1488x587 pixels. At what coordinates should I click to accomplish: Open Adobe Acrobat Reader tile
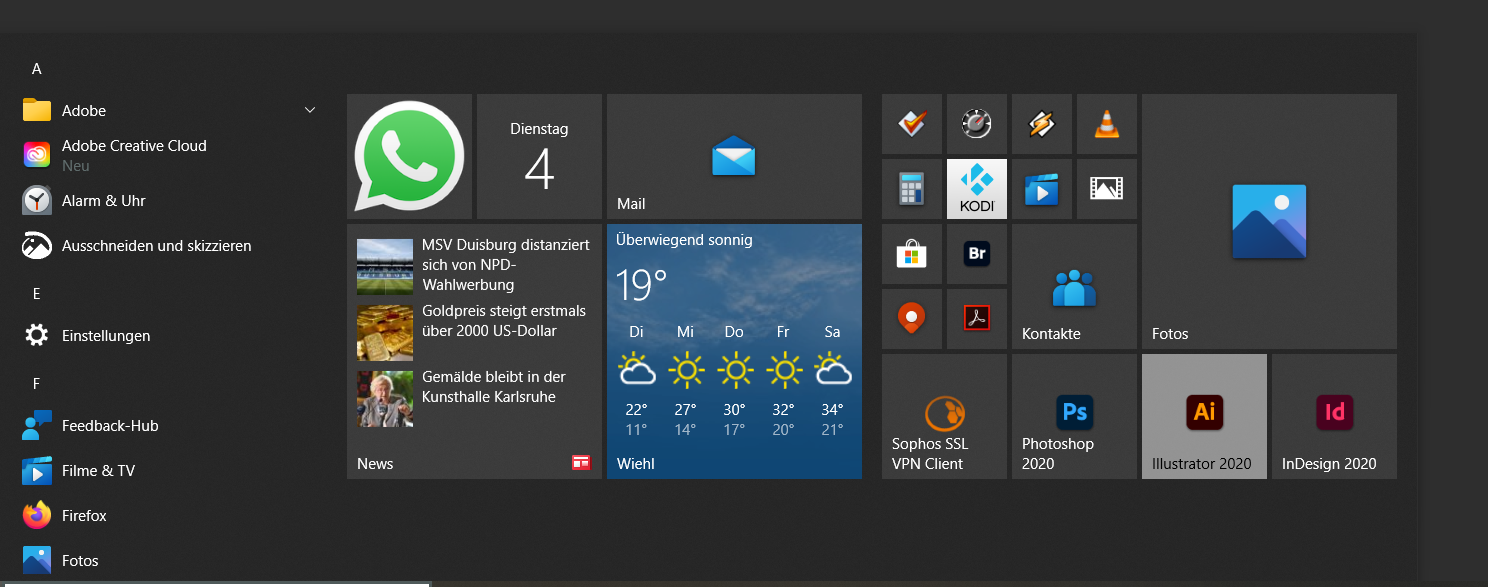977,318
